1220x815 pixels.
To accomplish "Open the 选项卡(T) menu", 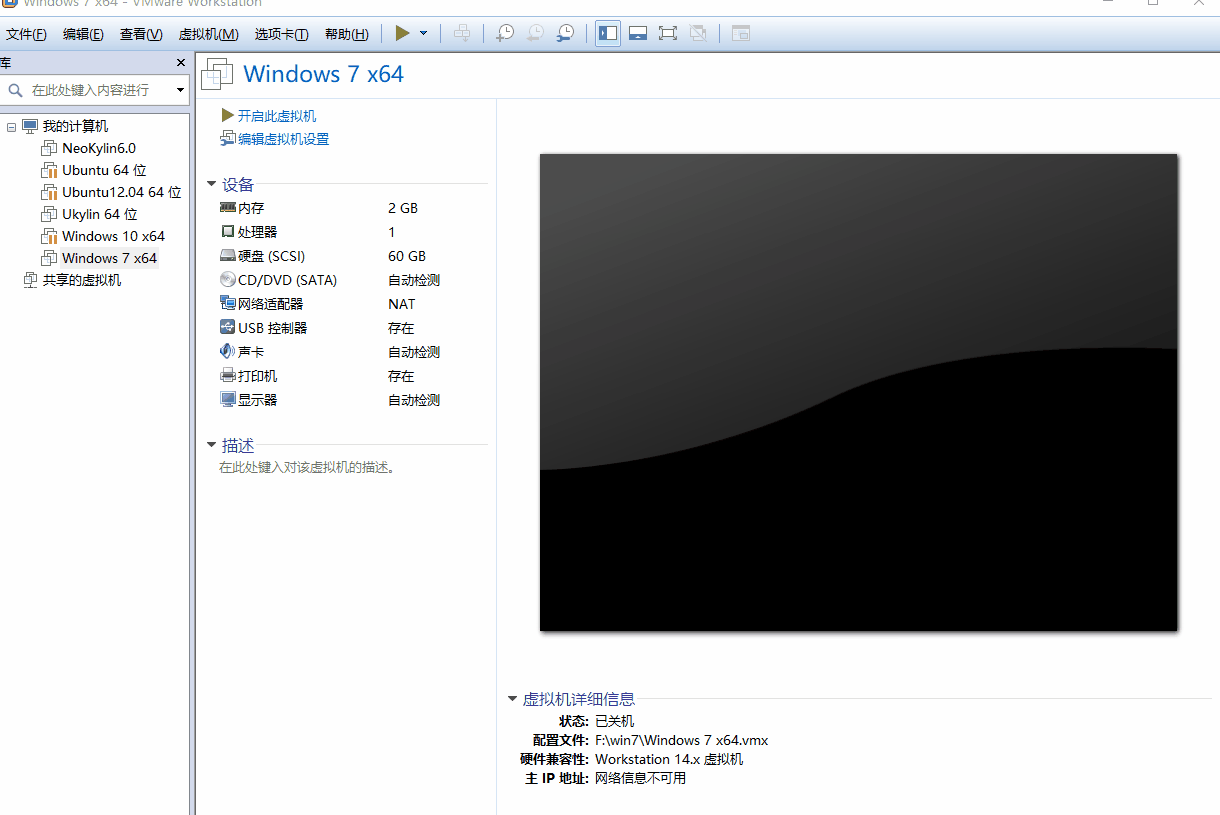I will pyautogui.click(x=281, y=34).
